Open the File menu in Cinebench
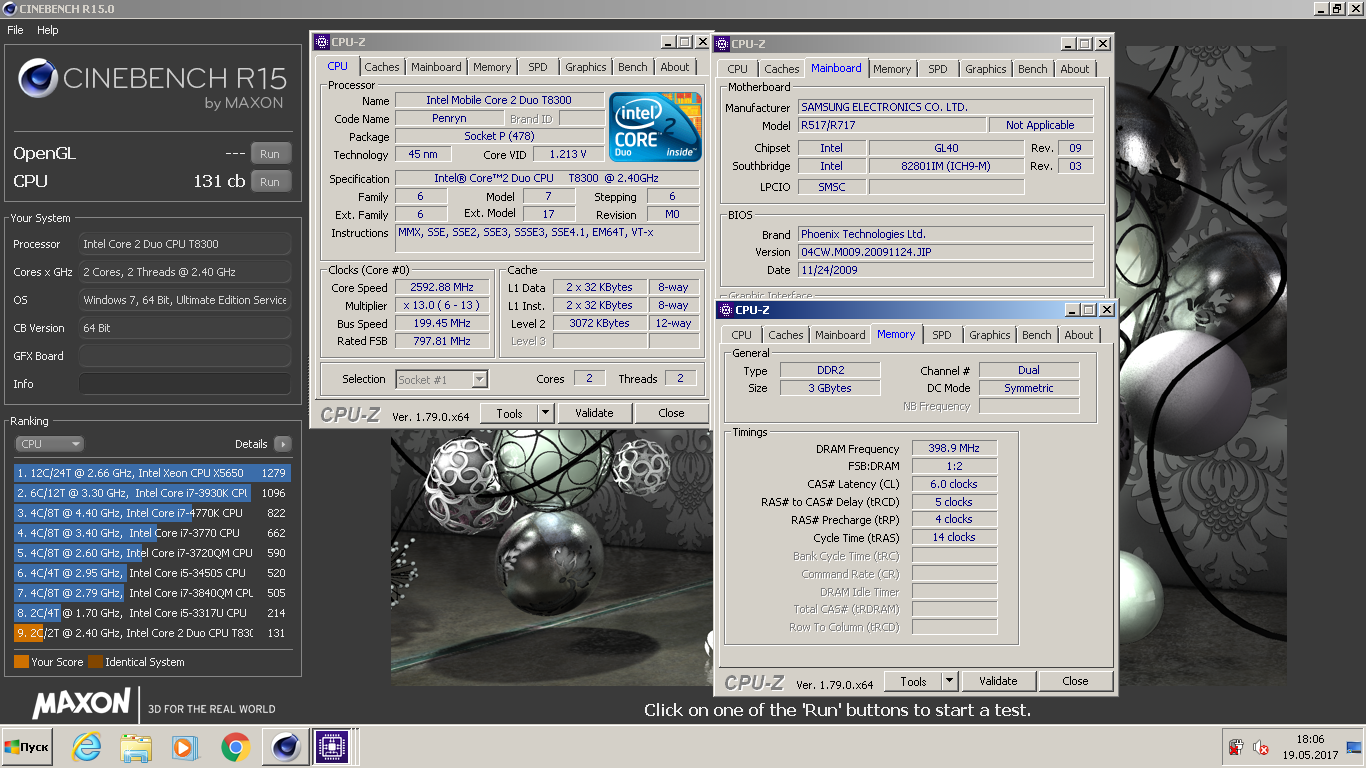The image size is (1366, 768). pos(16,30)
